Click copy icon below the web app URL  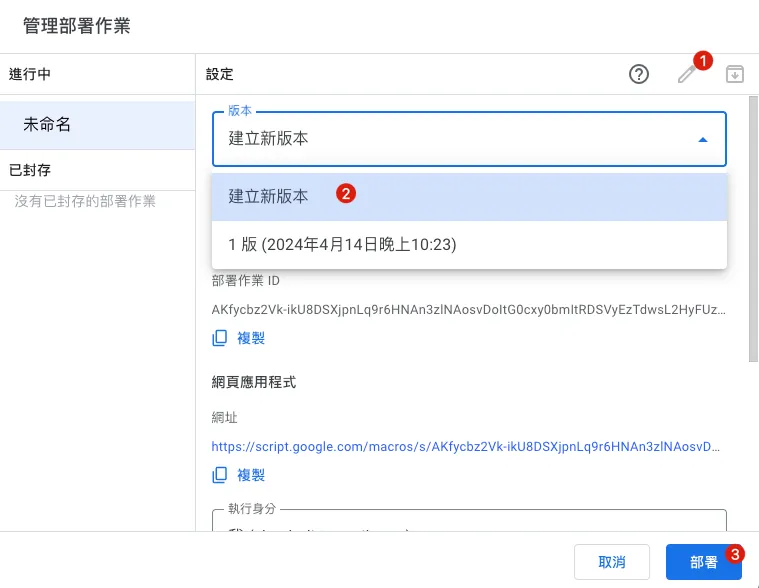pyautogui.click(x=220, y=475)
